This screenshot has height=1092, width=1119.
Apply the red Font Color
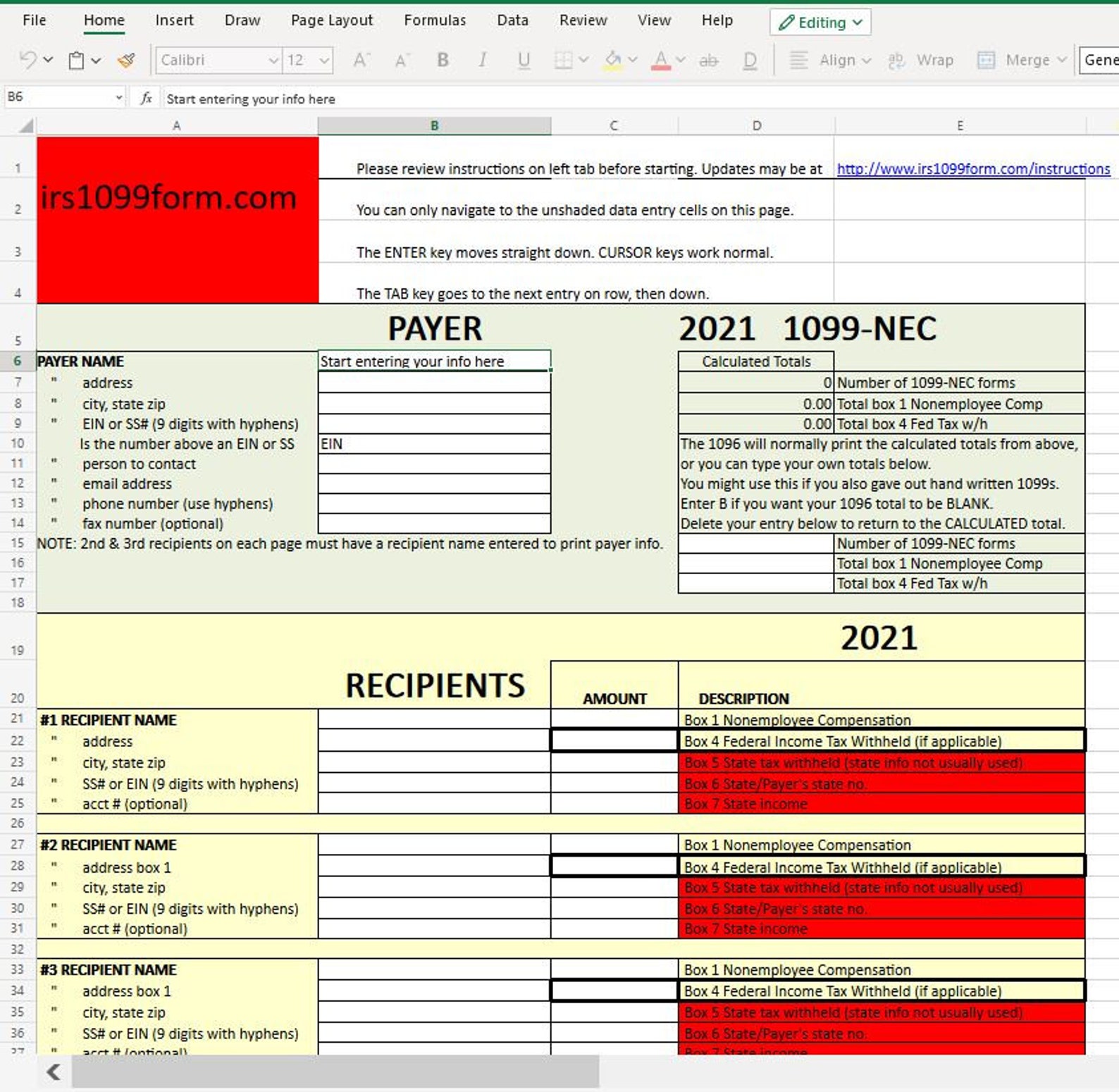tap(660, 61)
